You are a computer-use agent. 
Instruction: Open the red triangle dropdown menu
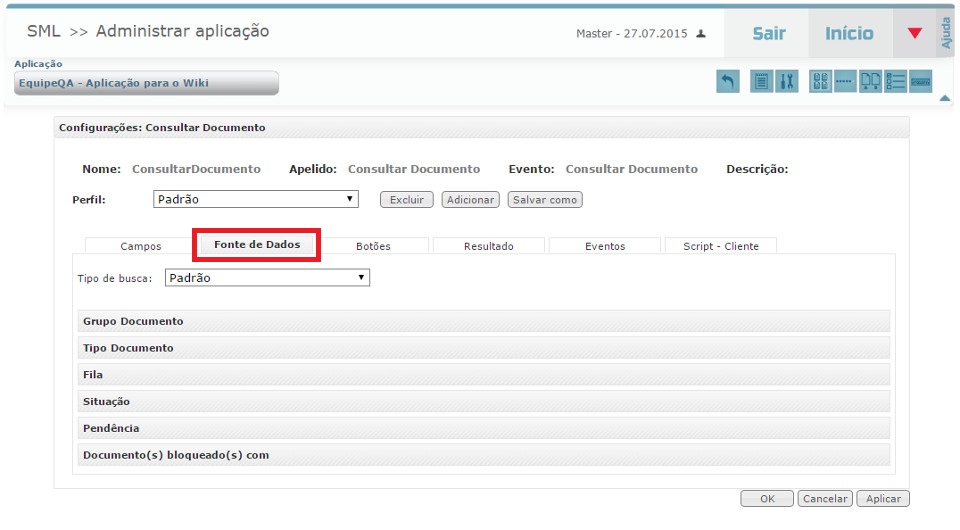[x=914, y=34]
